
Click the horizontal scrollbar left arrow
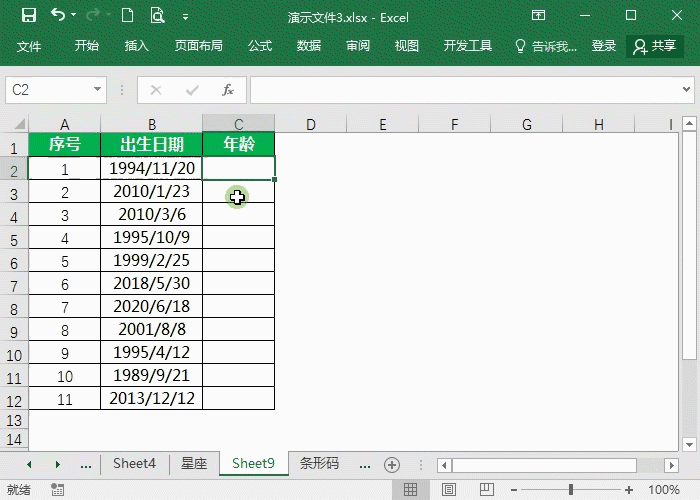point(444,466)
